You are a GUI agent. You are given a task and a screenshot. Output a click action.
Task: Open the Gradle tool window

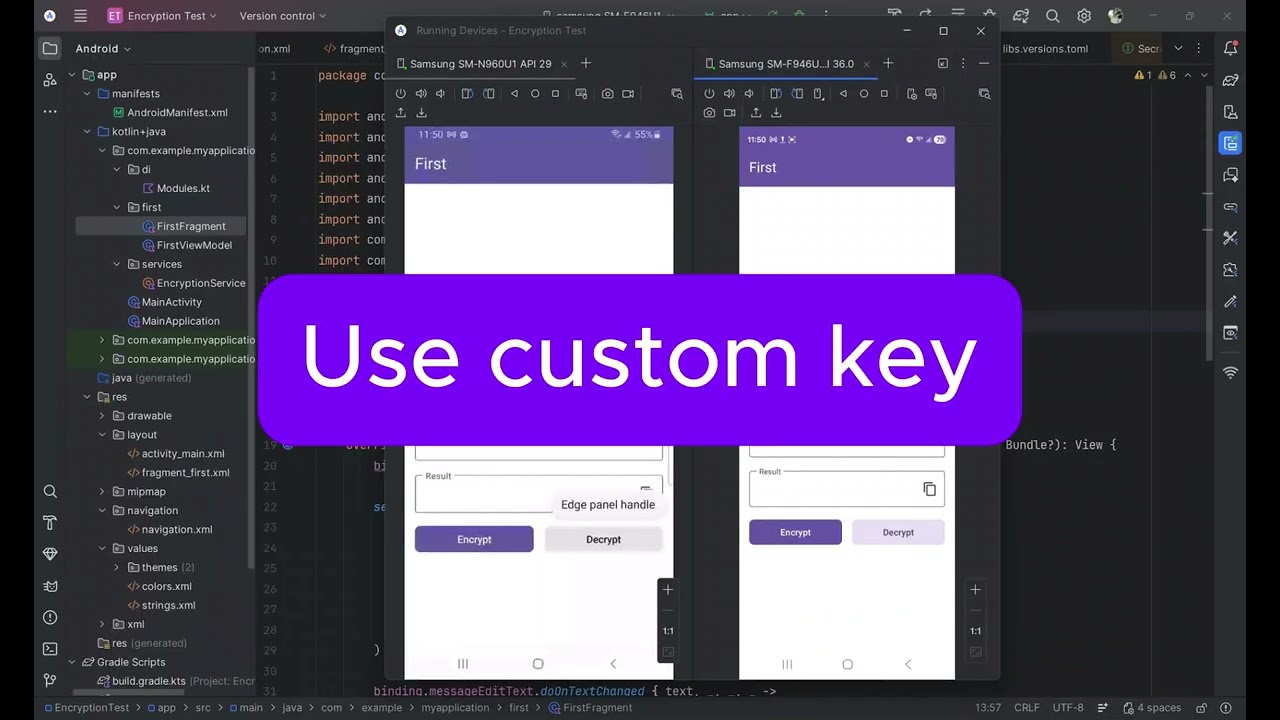click(1231, 80)
